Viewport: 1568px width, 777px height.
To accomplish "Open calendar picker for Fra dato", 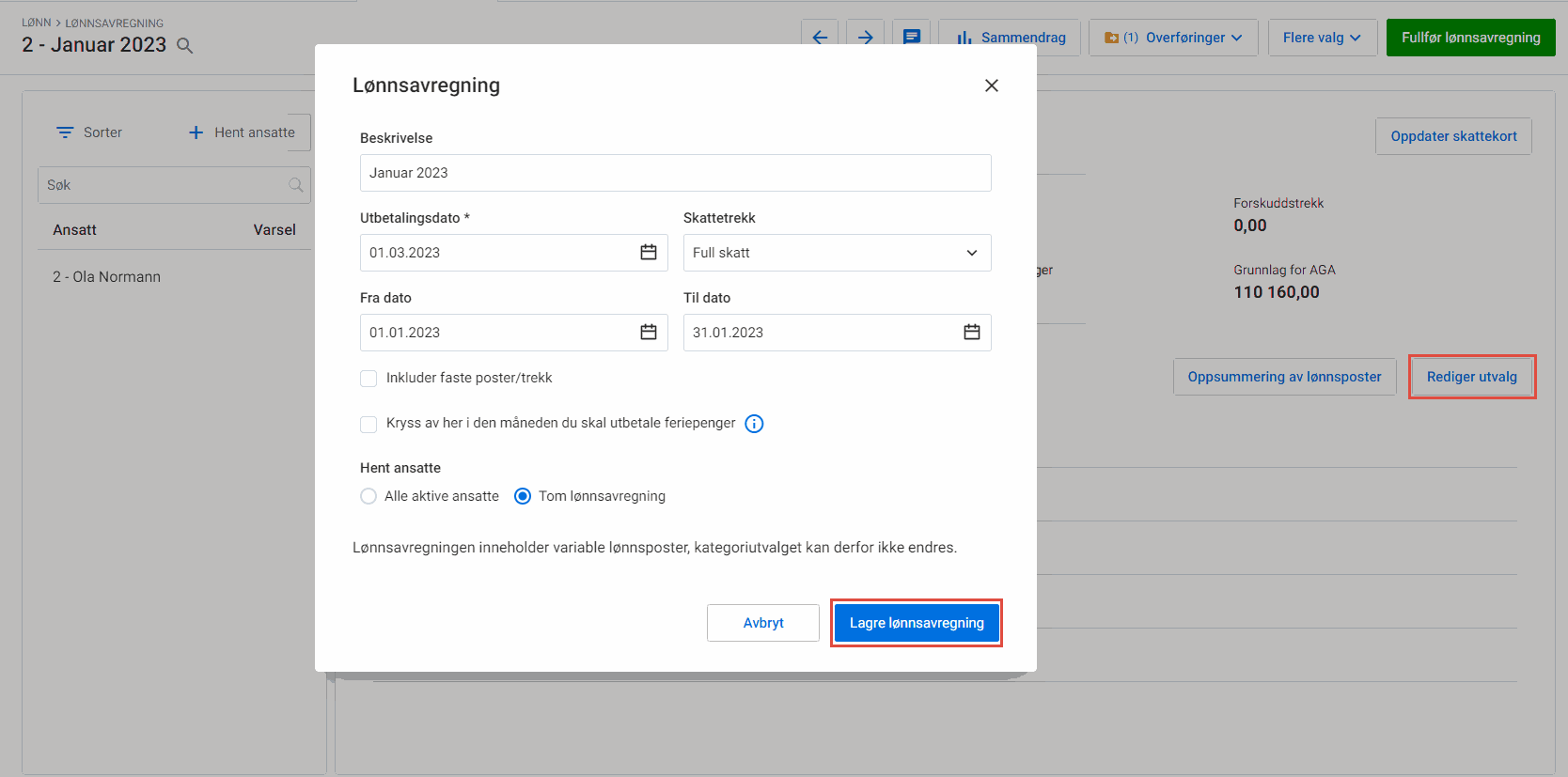I will tap(648, 333).
